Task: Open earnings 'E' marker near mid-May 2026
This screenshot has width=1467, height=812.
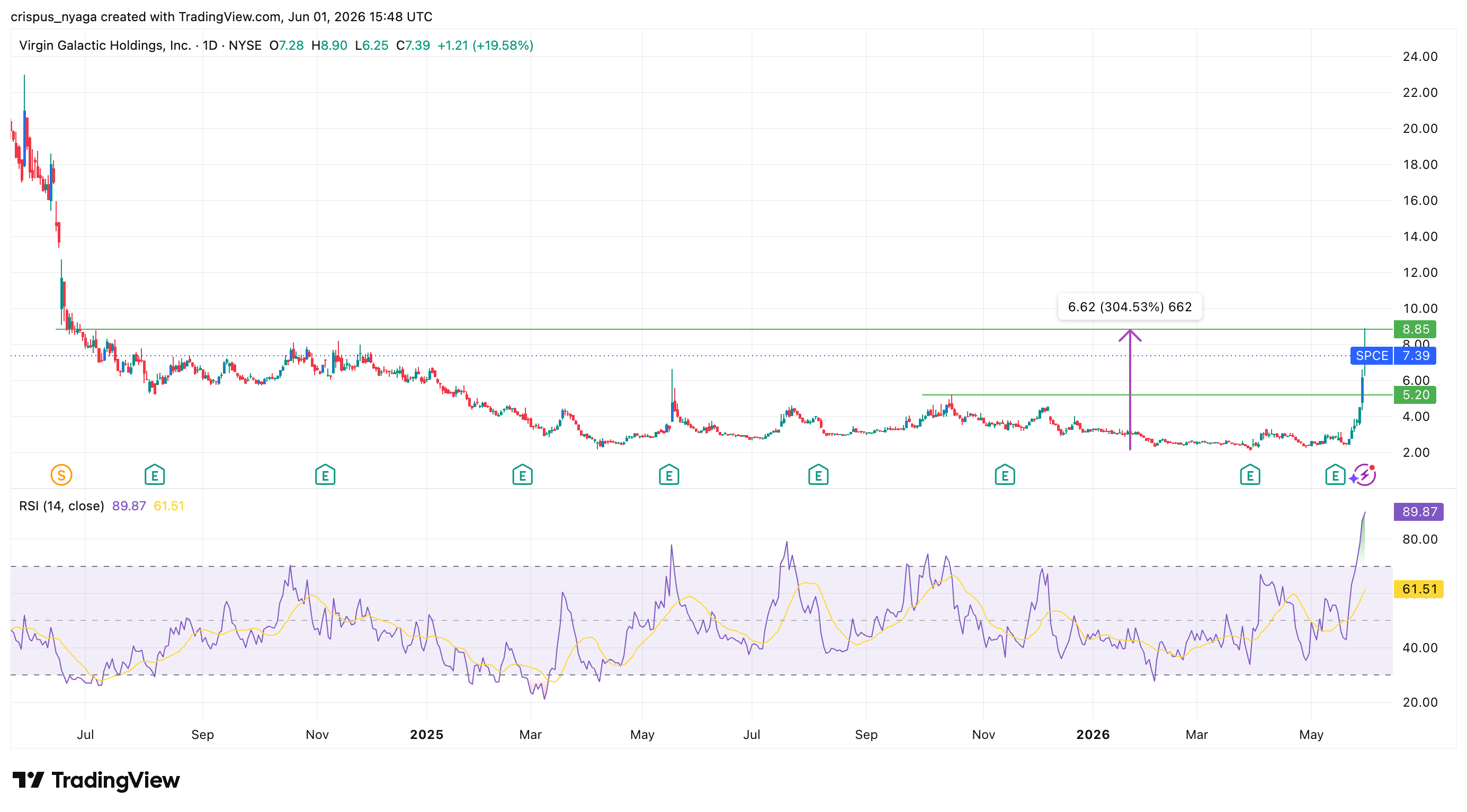Action: pyautogui.click(x=1336, y=475)
